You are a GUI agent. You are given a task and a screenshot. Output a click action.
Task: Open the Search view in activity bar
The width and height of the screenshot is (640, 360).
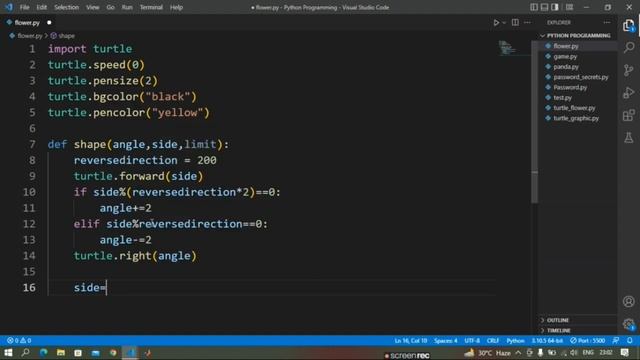tap(629, 47)
